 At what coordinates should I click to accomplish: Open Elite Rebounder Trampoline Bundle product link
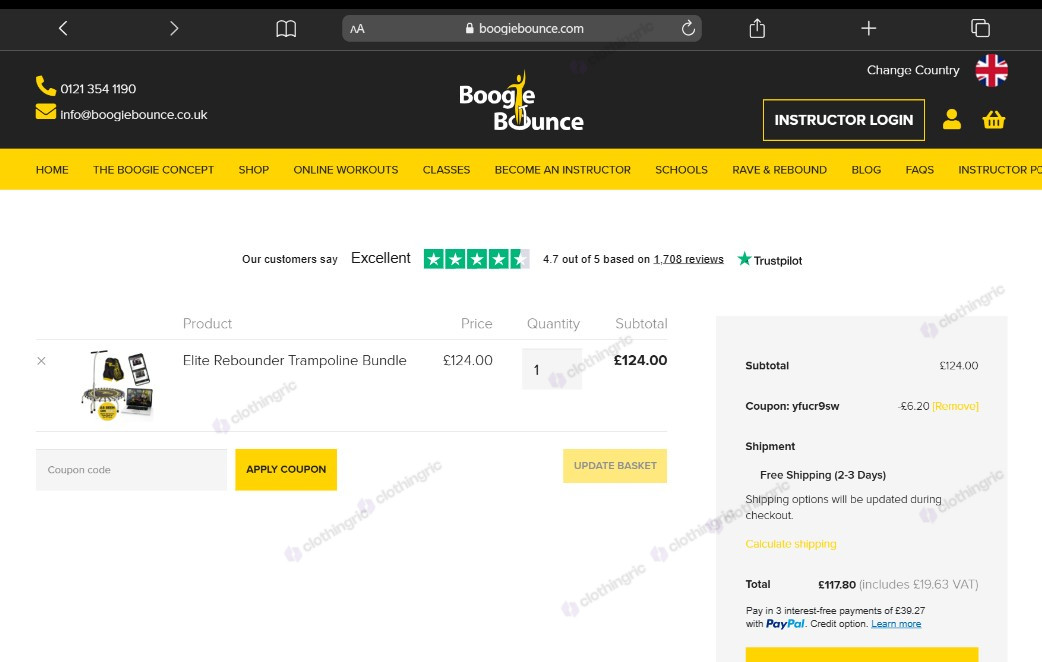pyautogui.click(x=294, y=360)
